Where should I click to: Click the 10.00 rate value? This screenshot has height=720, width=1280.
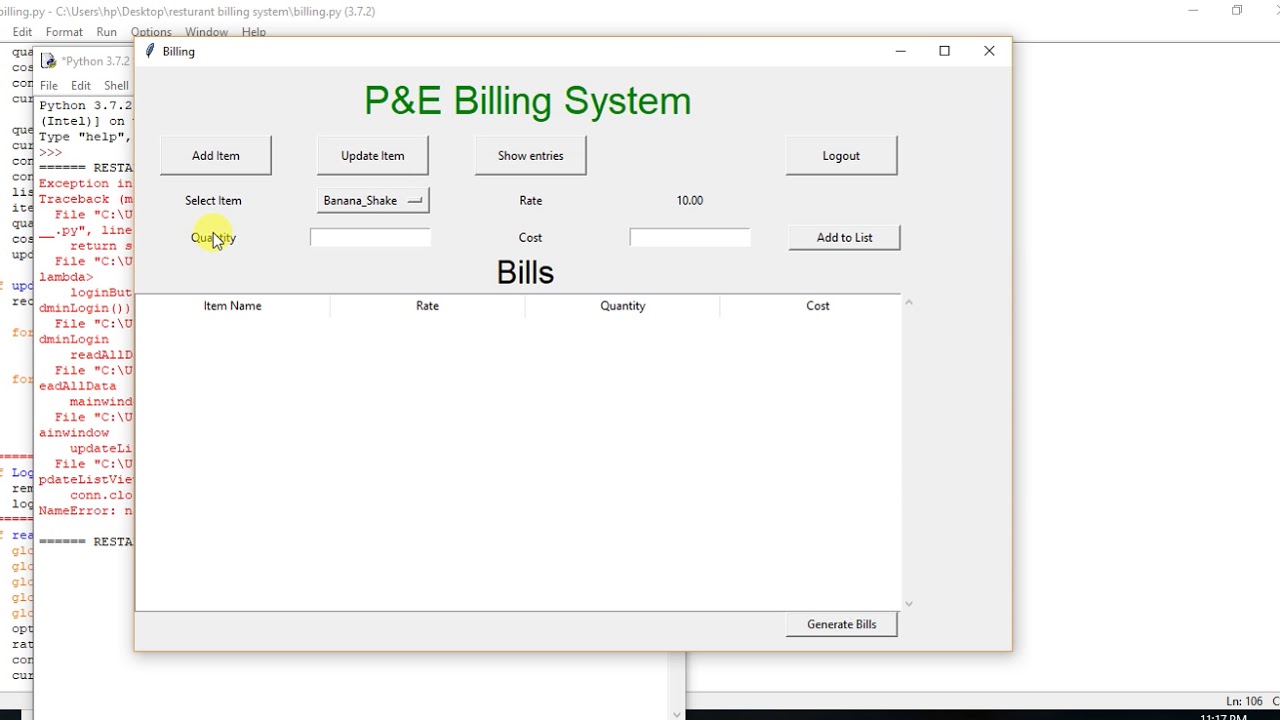[689, 201]
